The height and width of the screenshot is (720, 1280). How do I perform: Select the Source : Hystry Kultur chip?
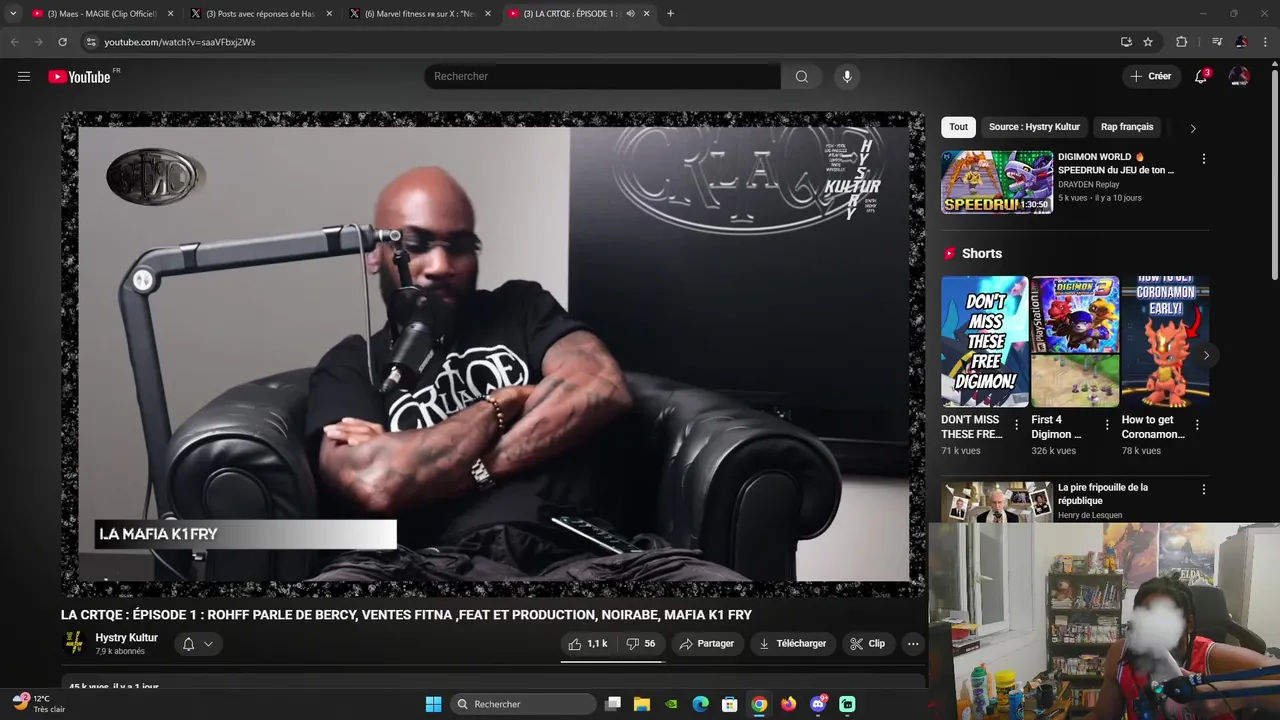(1034, 127)
